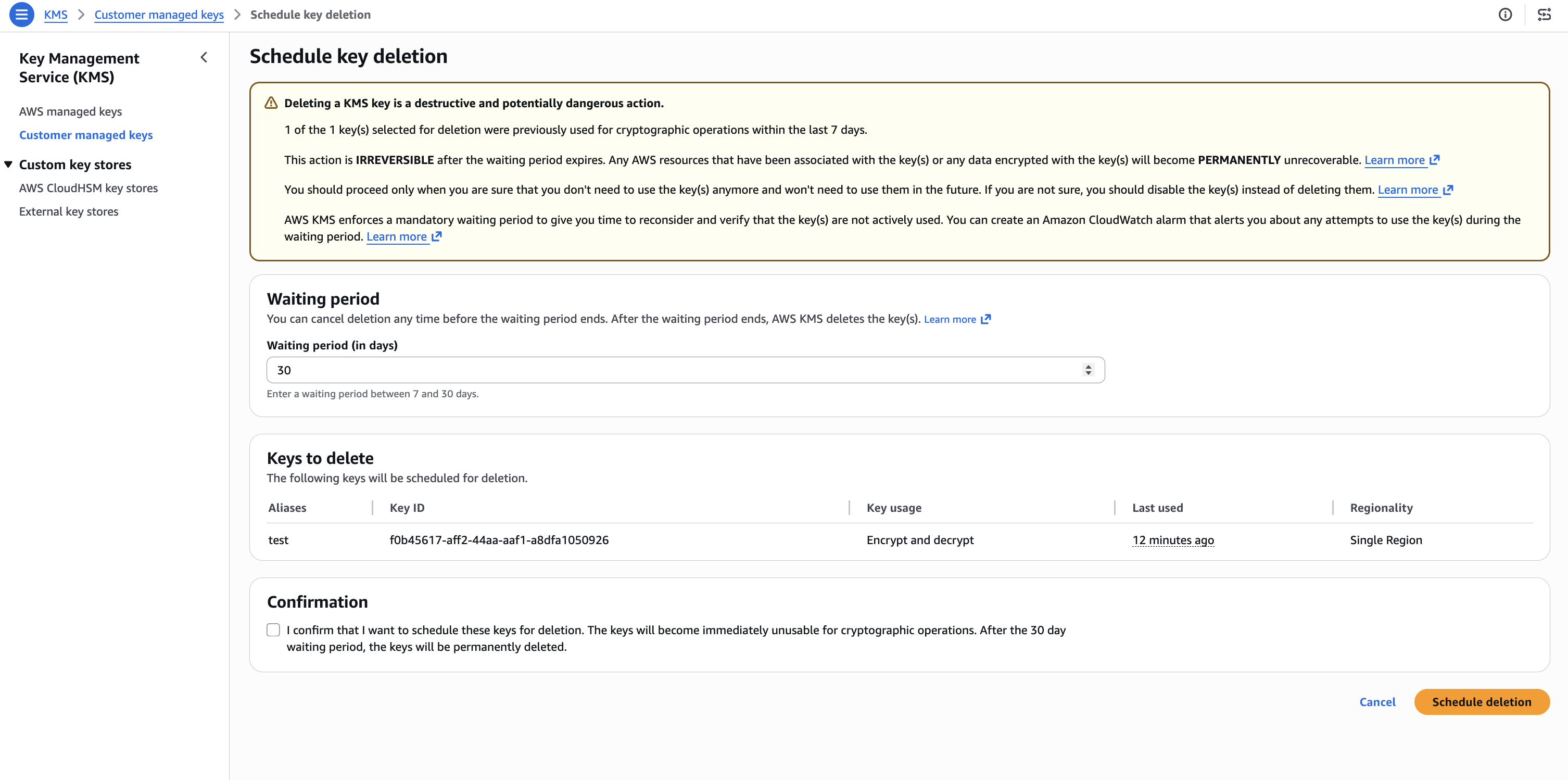Collapse the Custom key stores section
Viewport: 1568px width, 780px height.
tap(8, 164)
